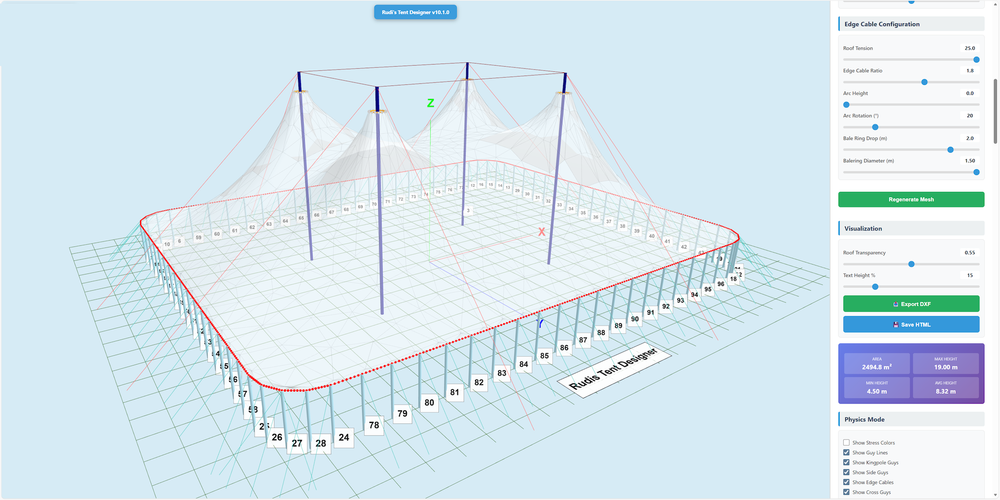
Task: Click the green Z axis label
Action: (430, 103)
